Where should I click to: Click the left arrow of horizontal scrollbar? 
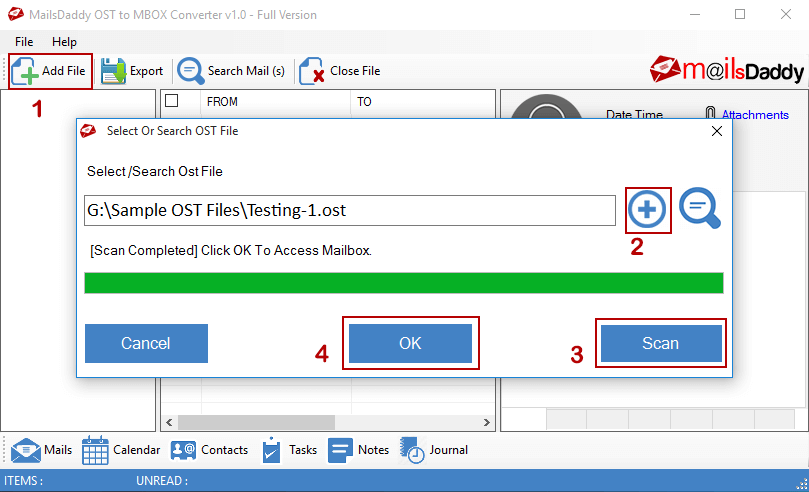coord(169,422)
